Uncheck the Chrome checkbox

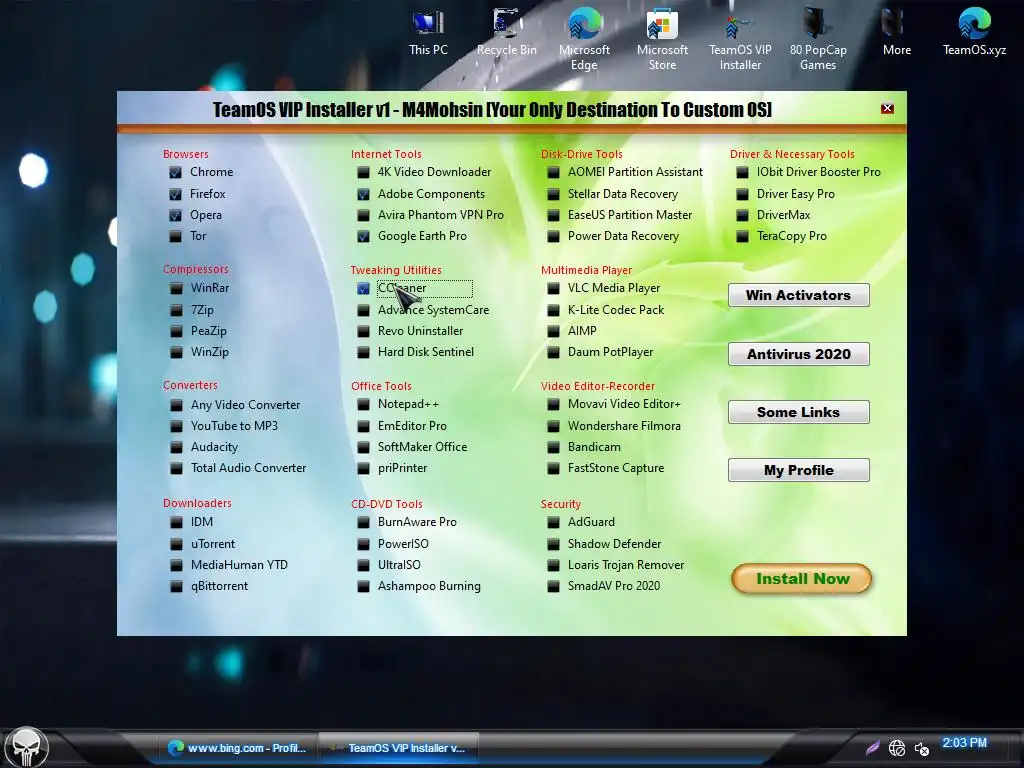176,172
